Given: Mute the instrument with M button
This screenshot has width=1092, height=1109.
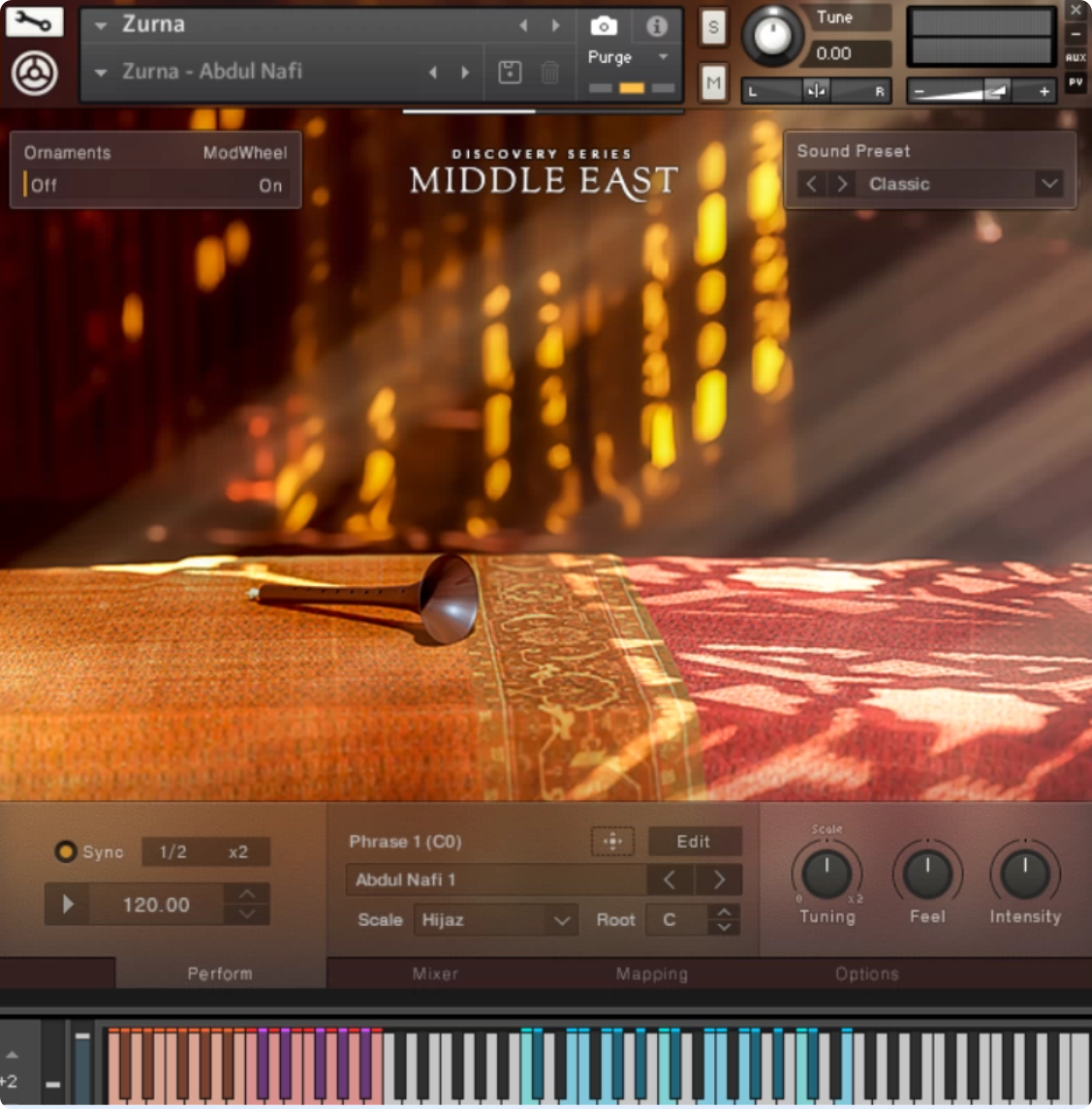Looking at the screenshot, I should 713,82.
